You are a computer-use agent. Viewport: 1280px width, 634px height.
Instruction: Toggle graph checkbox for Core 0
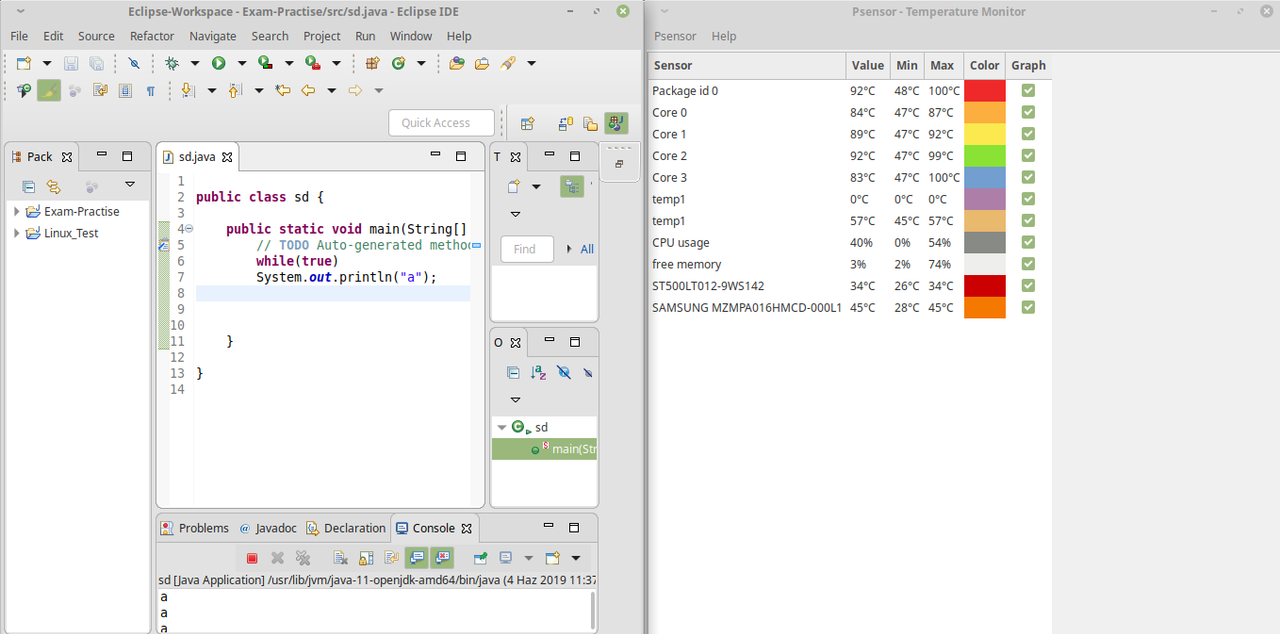[x=1028, y=112]
